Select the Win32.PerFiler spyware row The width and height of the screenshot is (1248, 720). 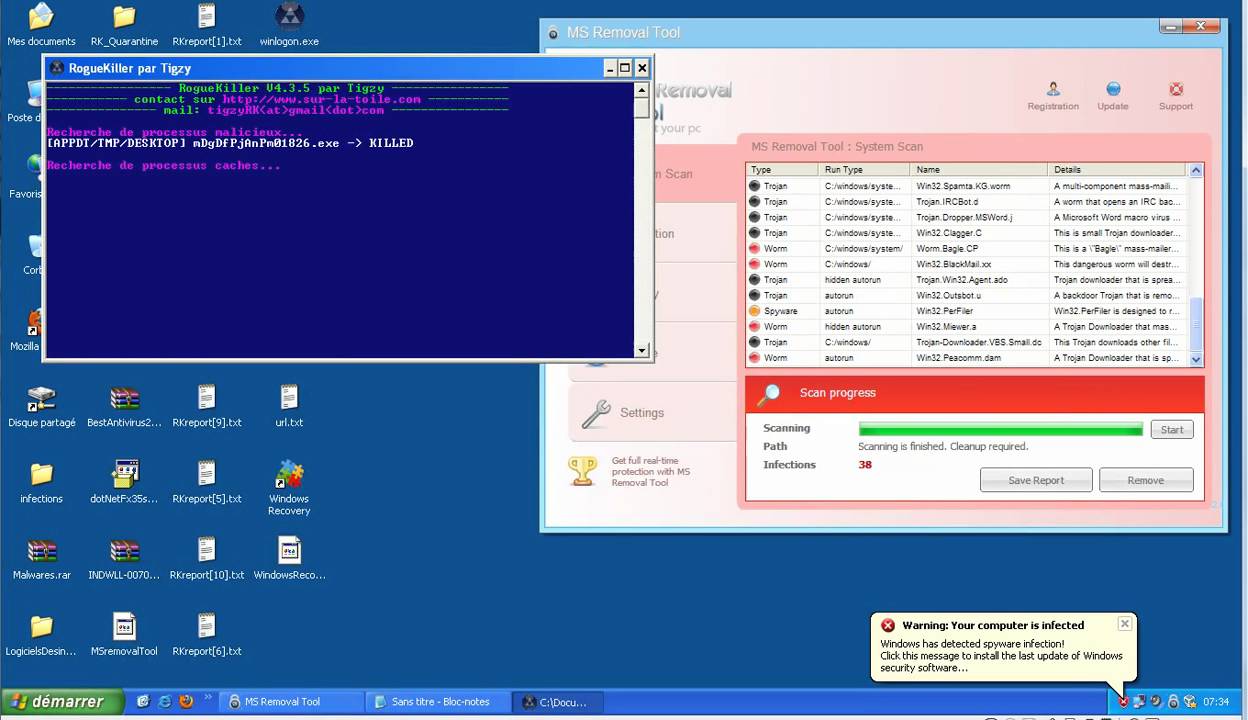966,311
